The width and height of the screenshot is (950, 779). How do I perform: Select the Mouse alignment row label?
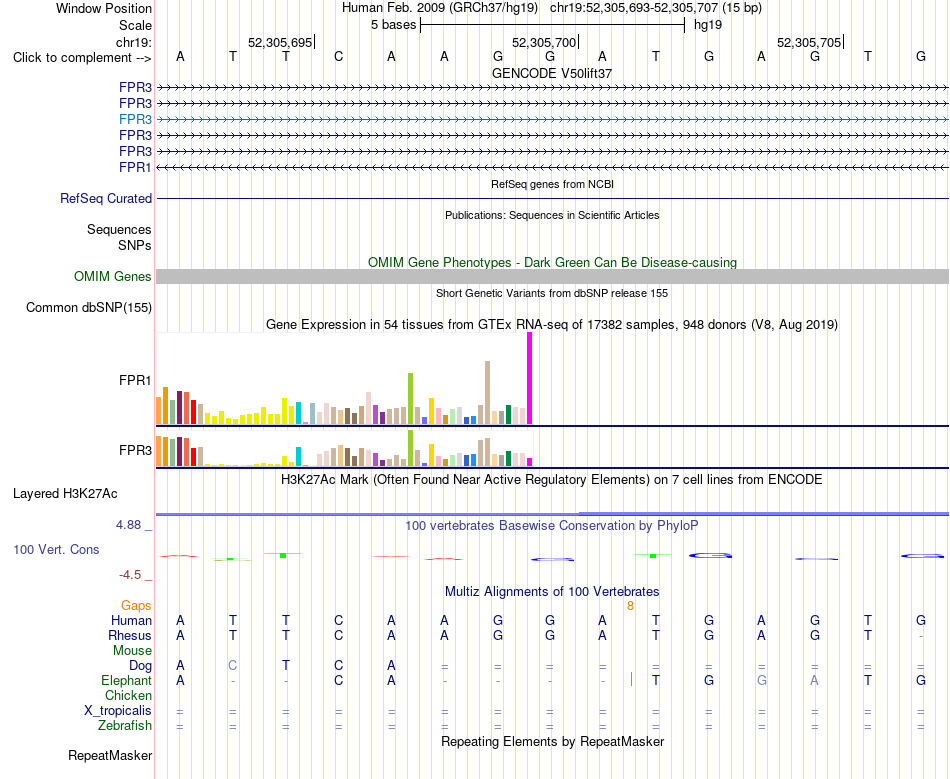[132, 651]
